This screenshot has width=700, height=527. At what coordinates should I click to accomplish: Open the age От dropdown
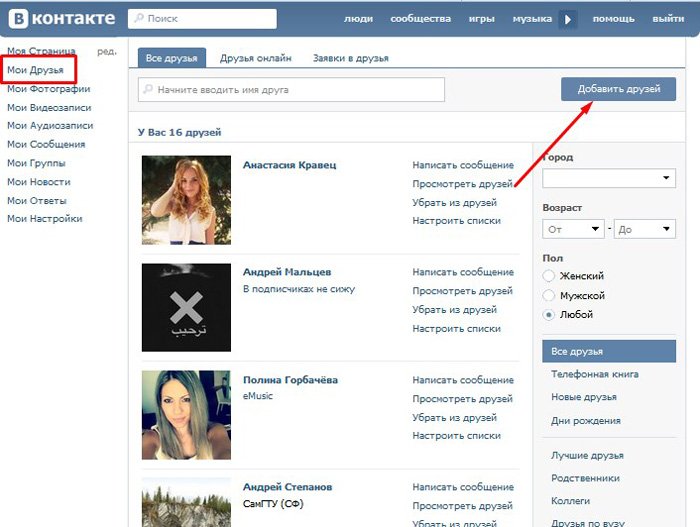click(573, 229)
